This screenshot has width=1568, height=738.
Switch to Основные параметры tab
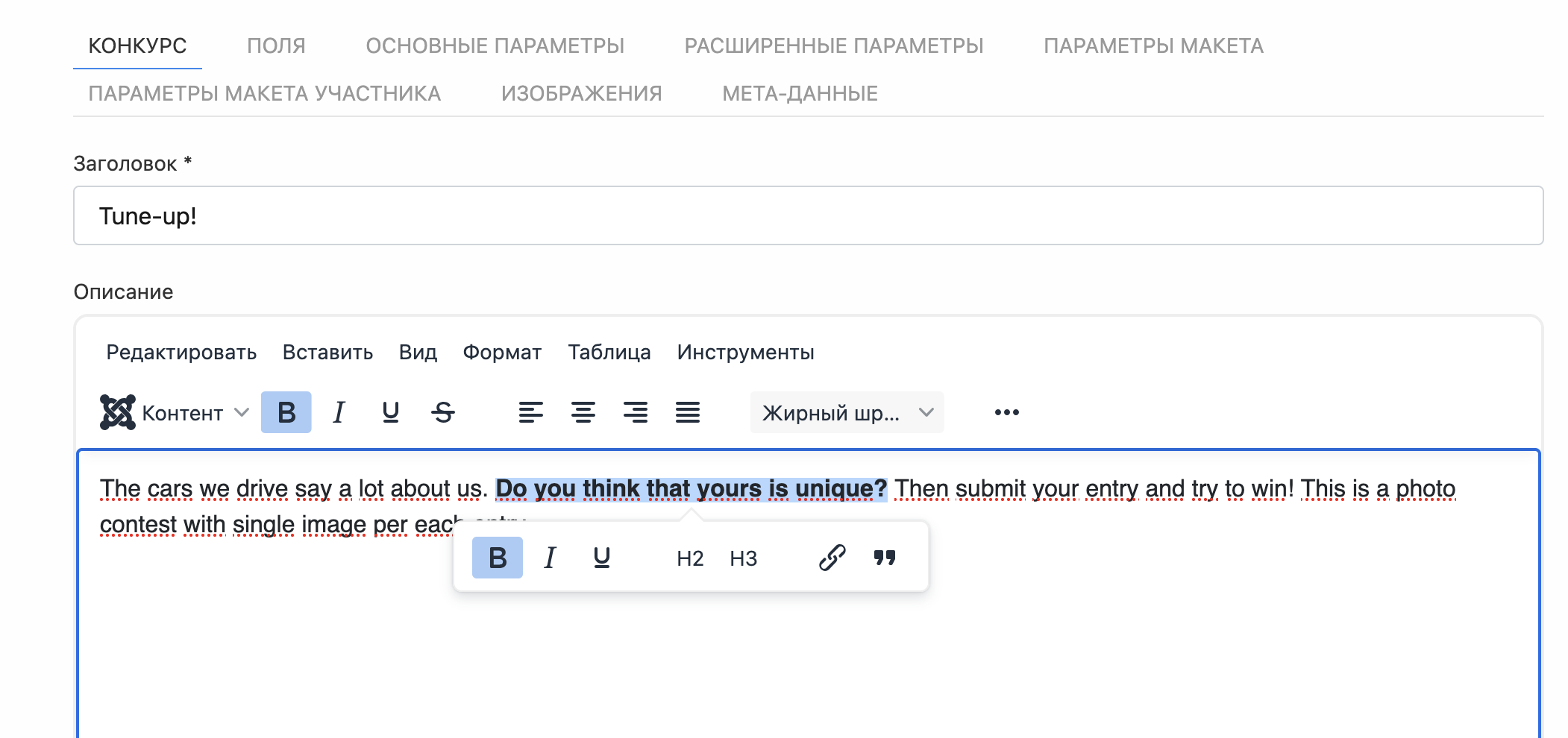(x=495, y=45)
